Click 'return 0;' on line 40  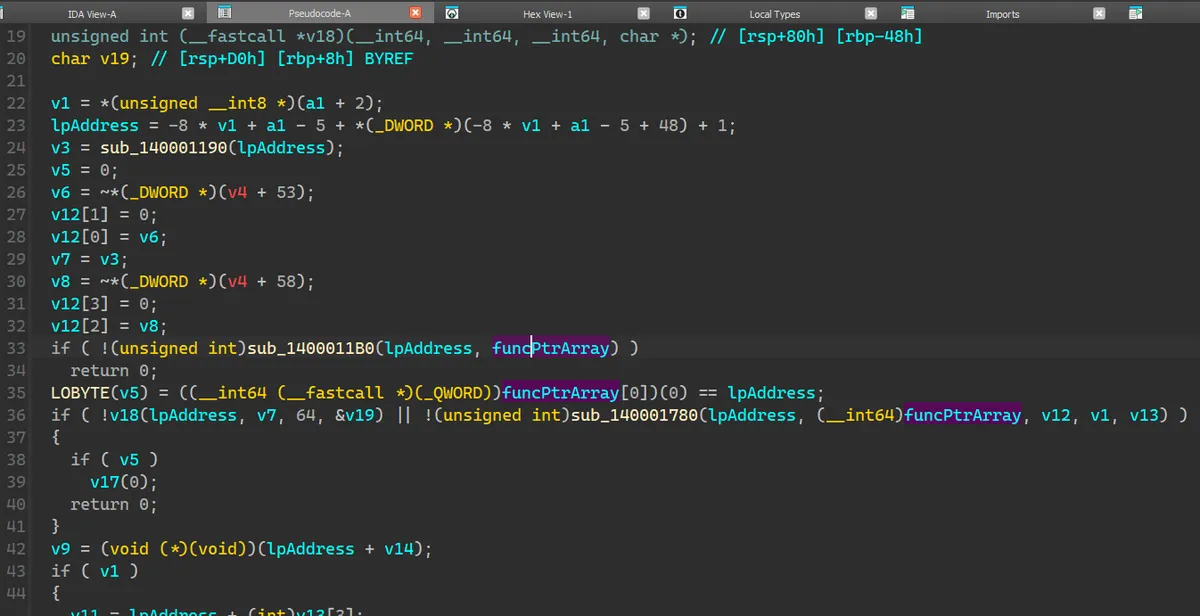pos(114,504)
